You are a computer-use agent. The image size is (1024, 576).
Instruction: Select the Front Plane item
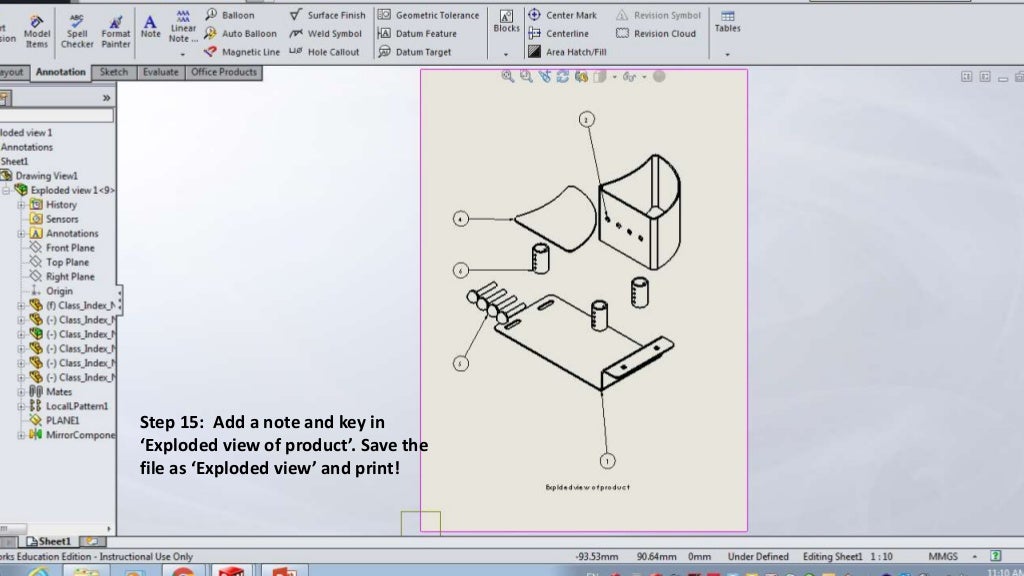pyautogui.click(x=63, y=248)
